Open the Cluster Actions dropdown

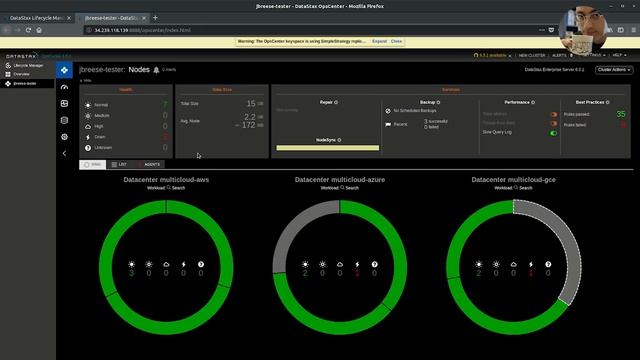[614, 70]
